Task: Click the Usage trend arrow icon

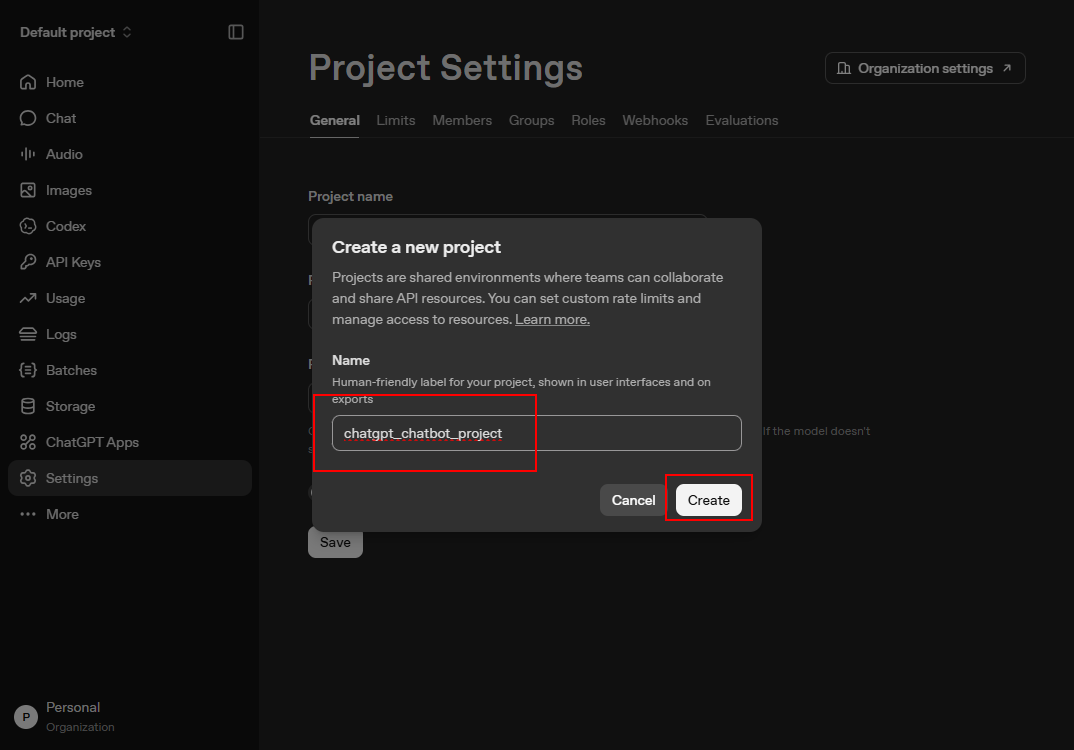Action: coord(28,299)
